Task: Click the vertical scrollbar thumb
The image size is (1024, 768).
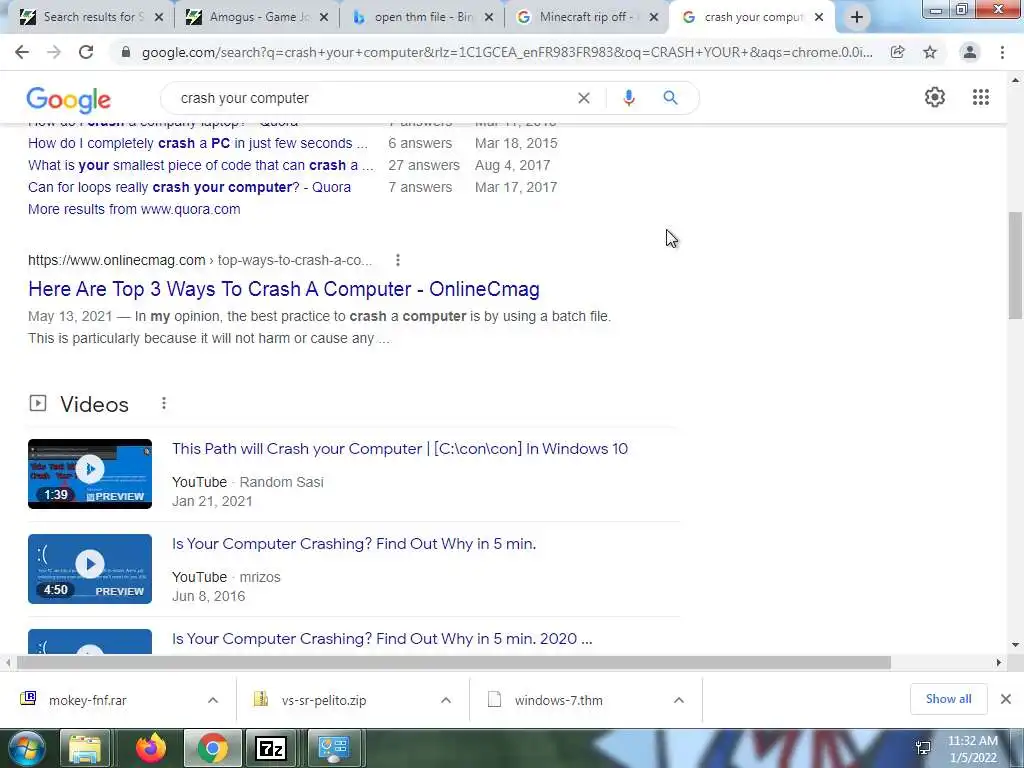Action: [1015, 265]
